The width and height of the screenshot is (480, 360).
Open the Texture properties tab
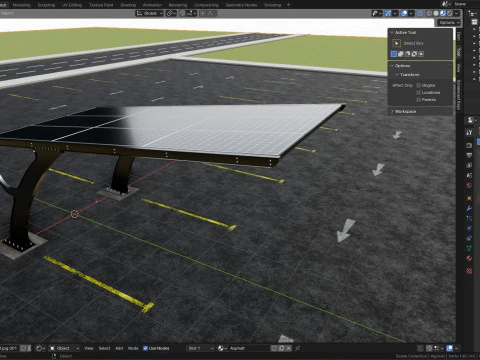tap(469, 271)
